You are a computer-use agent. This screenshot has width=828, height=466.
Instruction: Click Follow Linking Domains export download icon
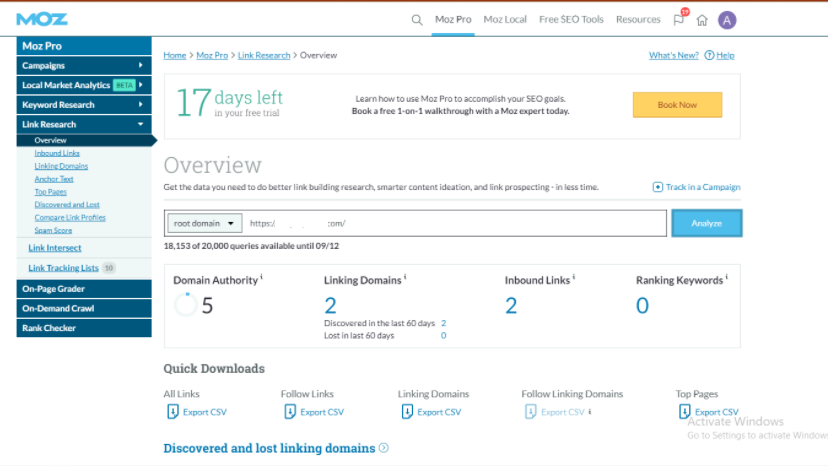(531, 412)
